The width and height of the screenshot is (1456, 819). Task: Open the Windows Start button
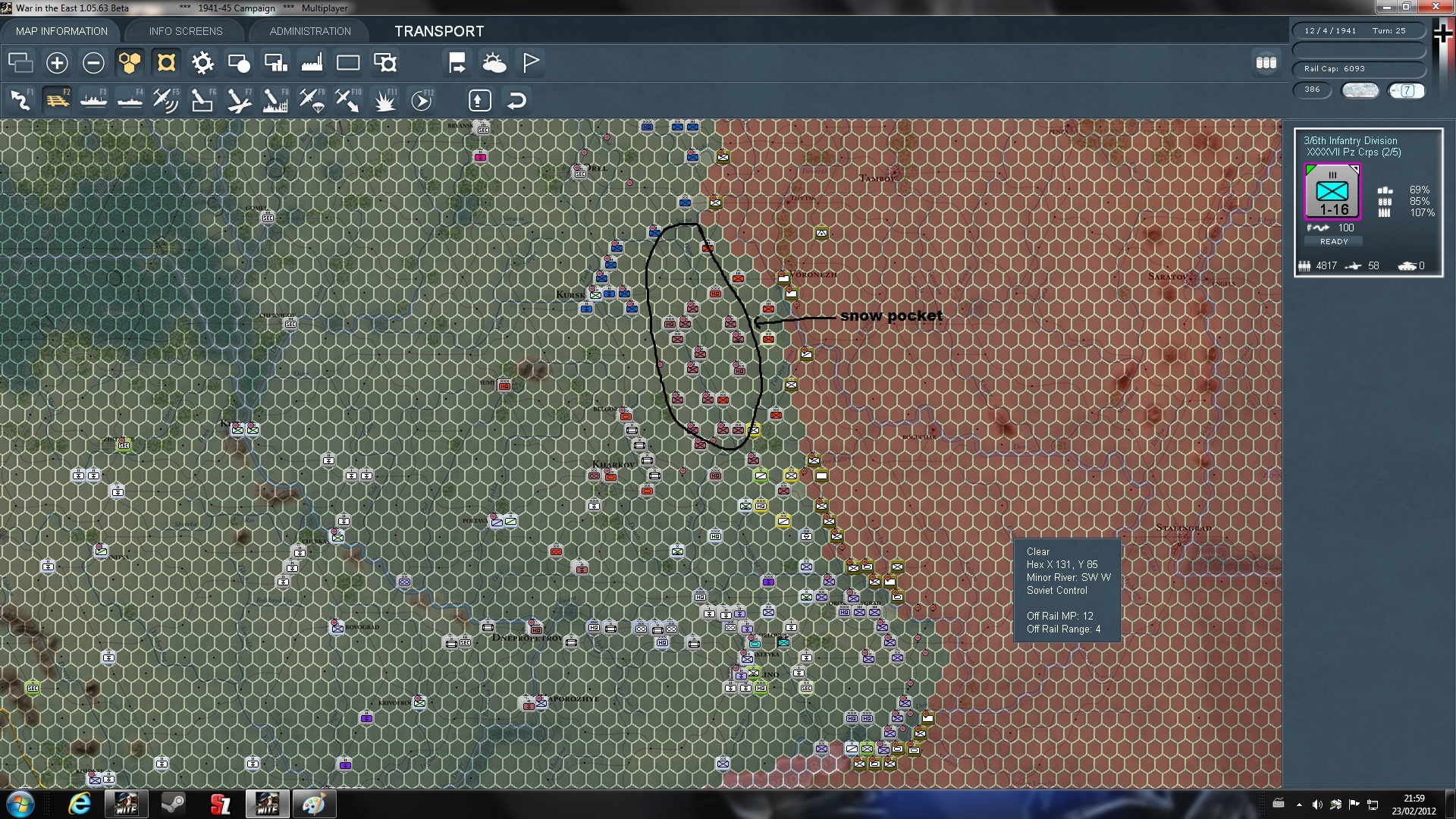[20, 804]
